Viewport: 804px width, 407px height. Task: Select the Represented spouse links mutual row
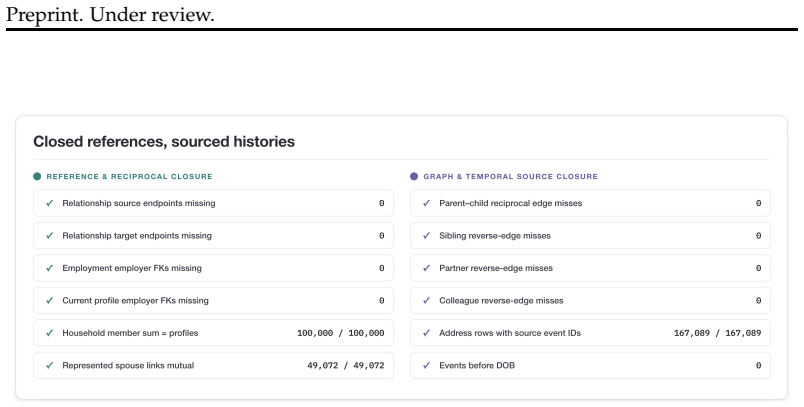tap(213, 365)
